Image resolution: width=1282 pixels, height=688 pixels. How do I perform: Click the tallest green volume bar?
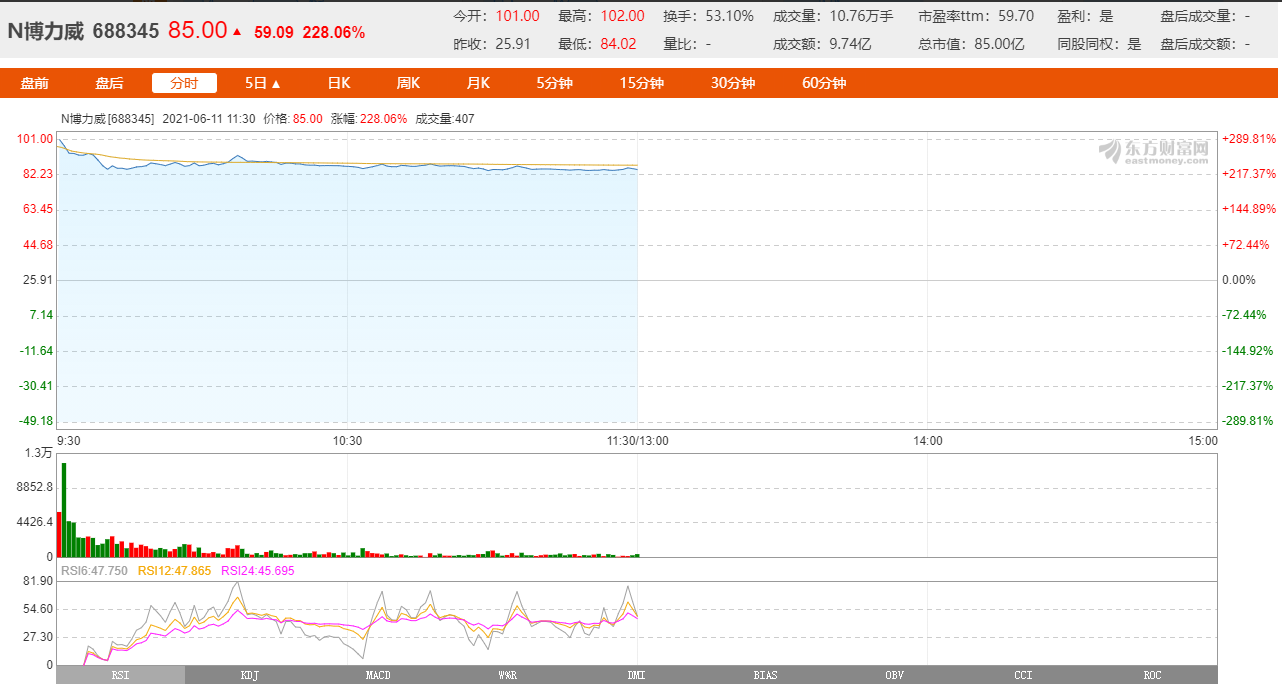point(64,510)
